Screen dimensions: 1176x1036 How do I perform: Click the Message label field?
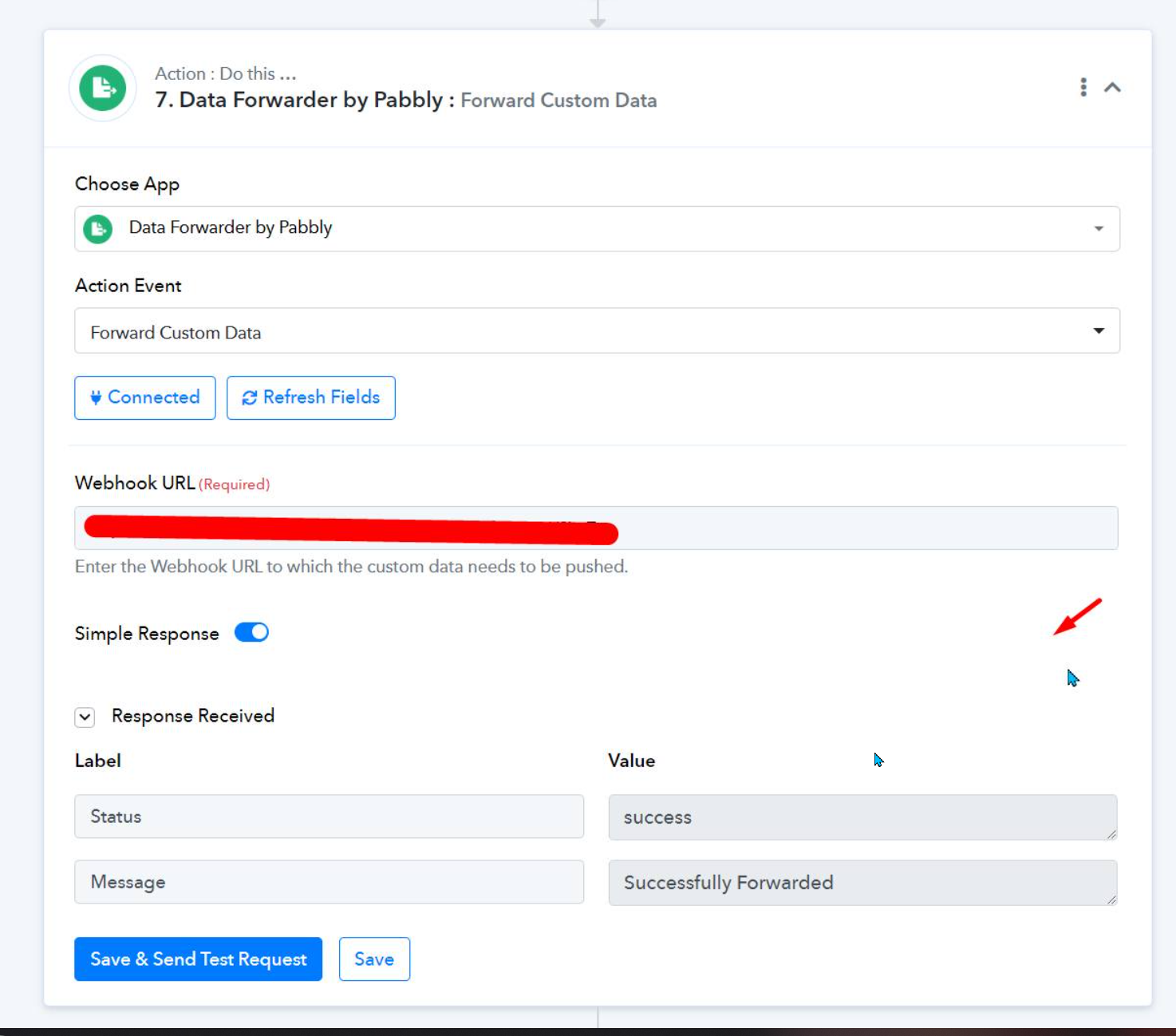329,882
